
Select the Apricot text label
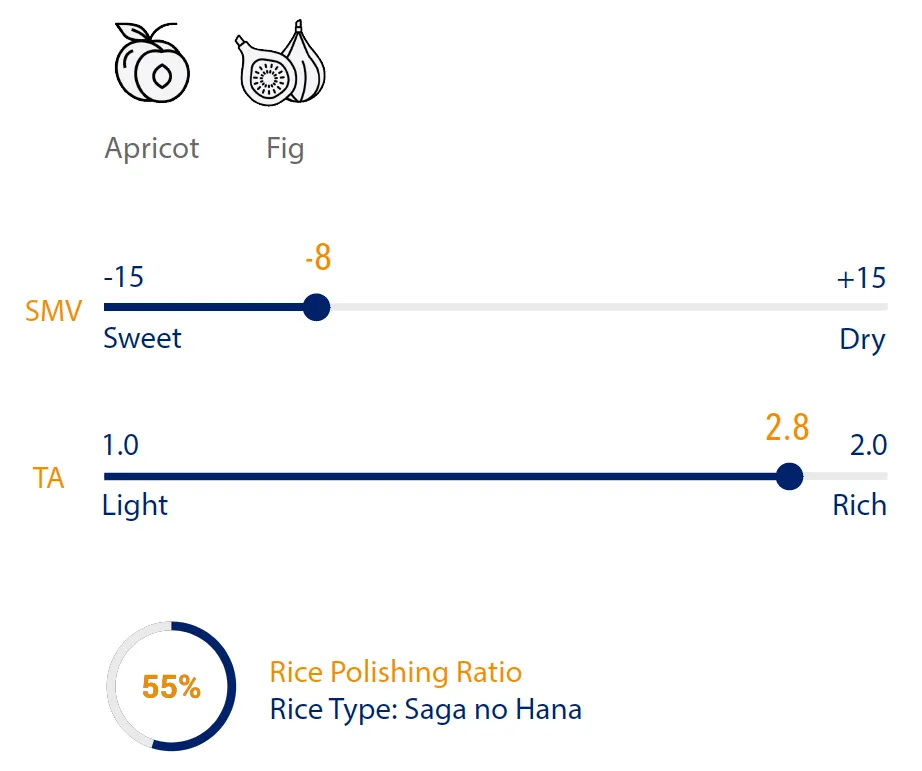(152, 149)
